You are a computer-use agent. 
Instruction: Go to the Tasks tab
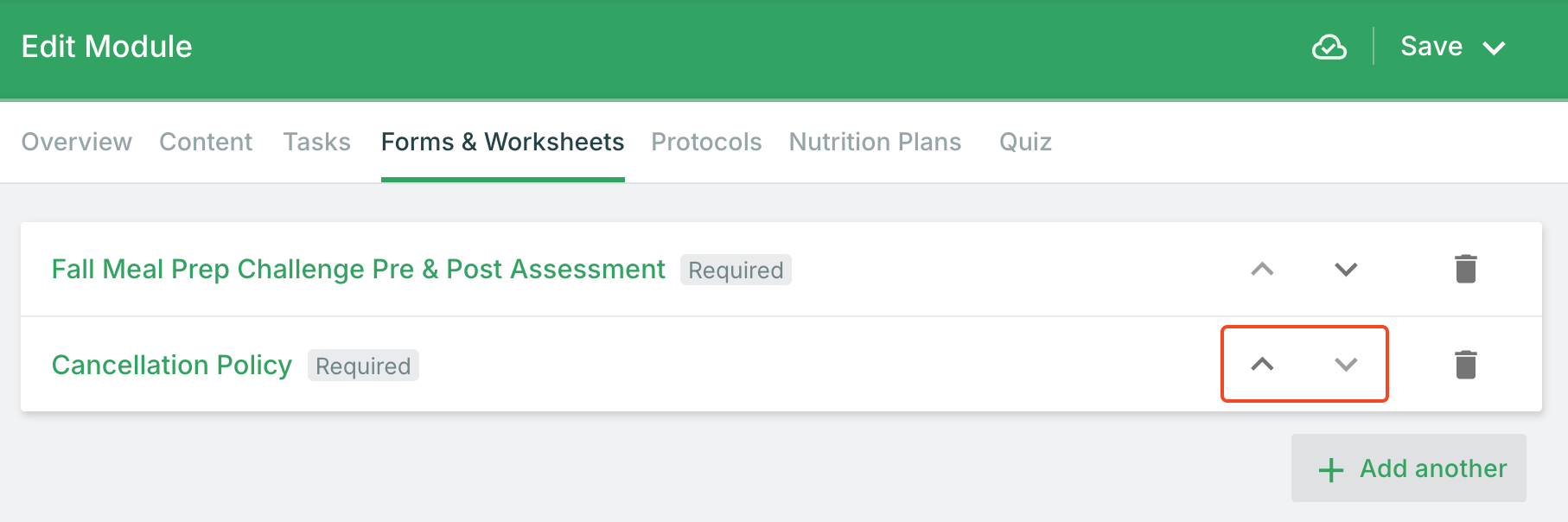click(x=316, y=142)
